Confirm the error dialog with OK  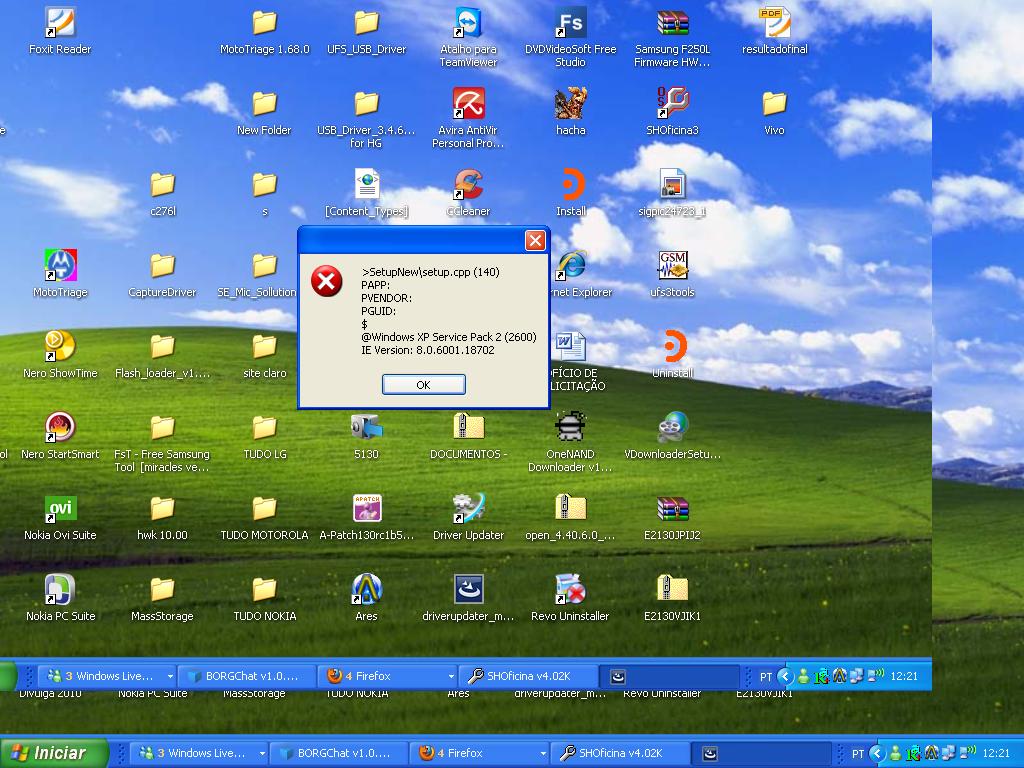click(423, 385)
